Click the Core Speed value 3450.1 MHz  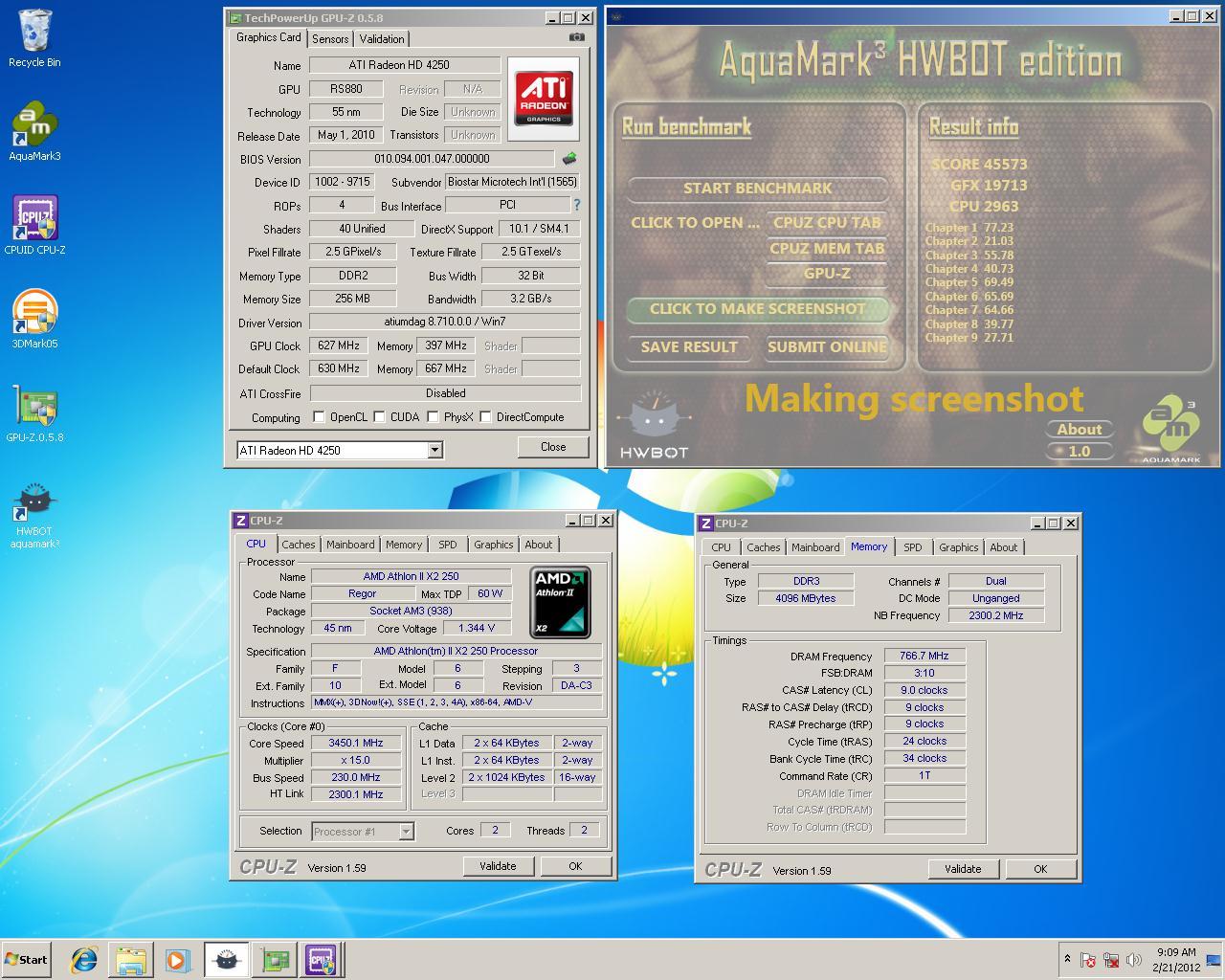(x=356, y=743)
